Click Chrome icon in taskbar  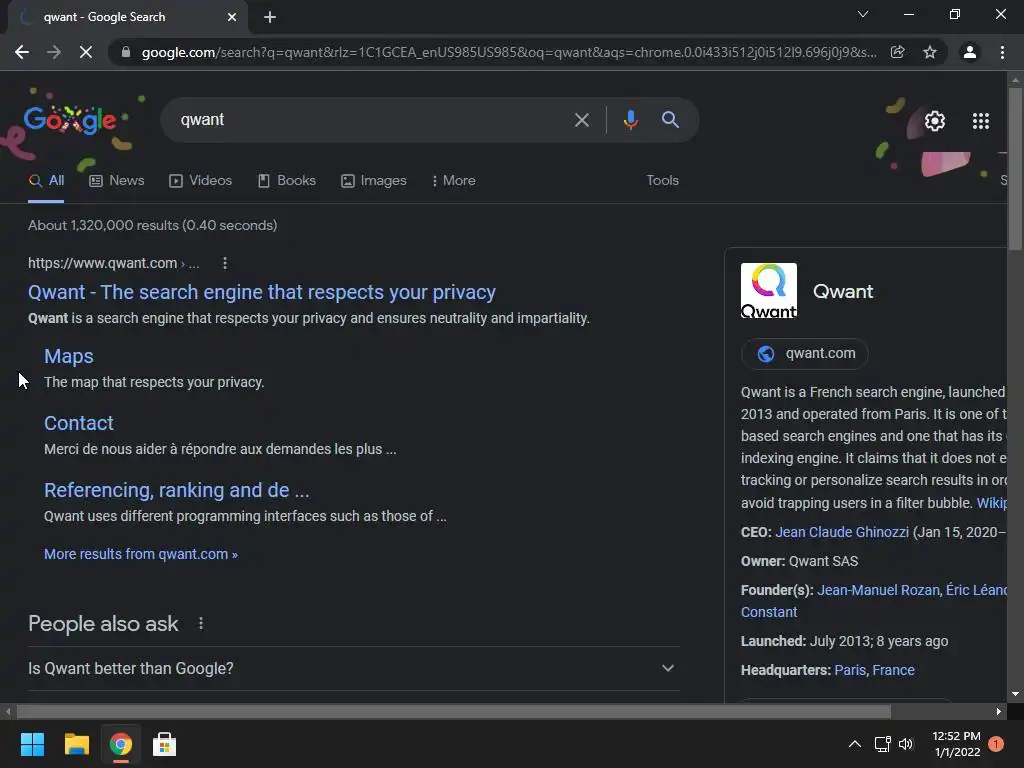point(120,744)
